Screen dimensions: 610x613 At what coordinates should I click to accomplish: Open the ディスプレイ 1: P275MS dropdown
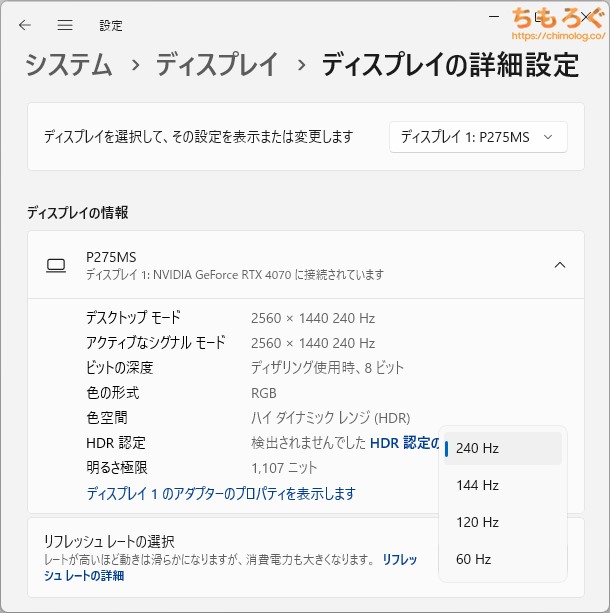point(477,137)
